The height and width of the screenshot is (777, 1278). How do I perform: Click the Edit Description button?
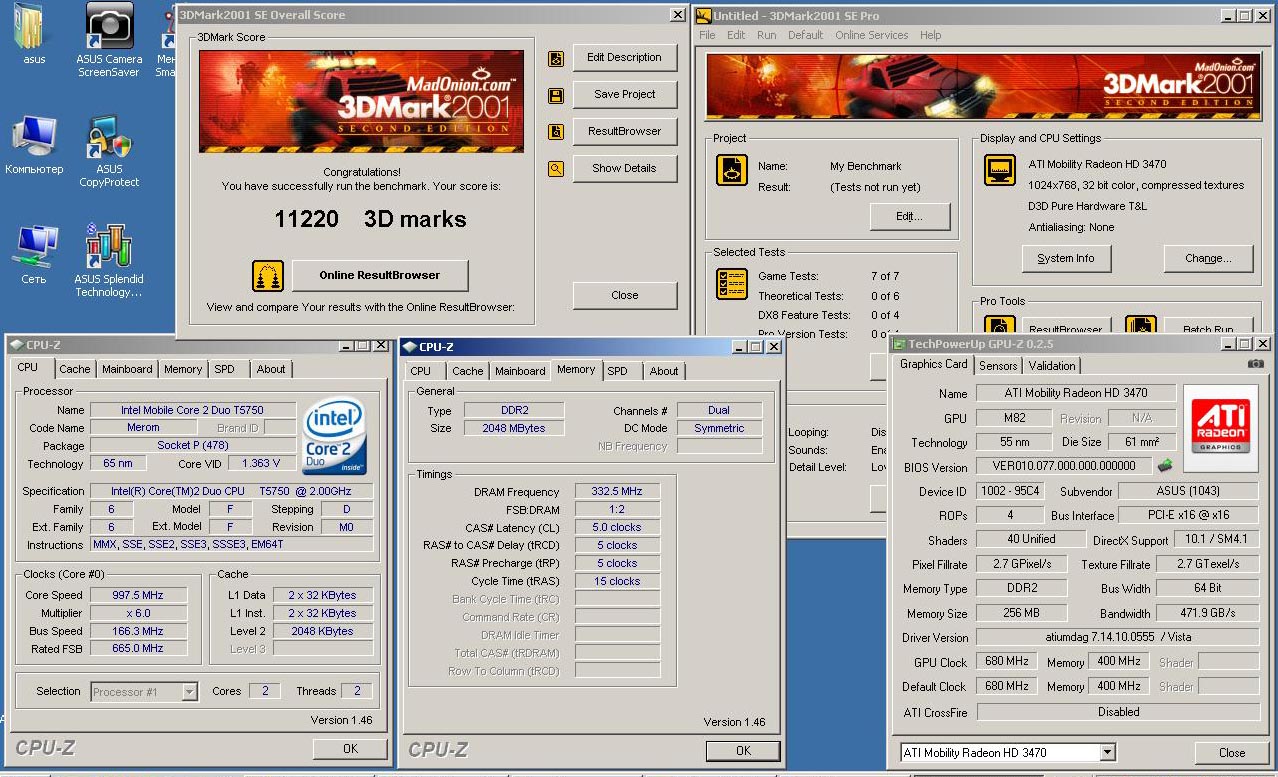coord(624,58)
